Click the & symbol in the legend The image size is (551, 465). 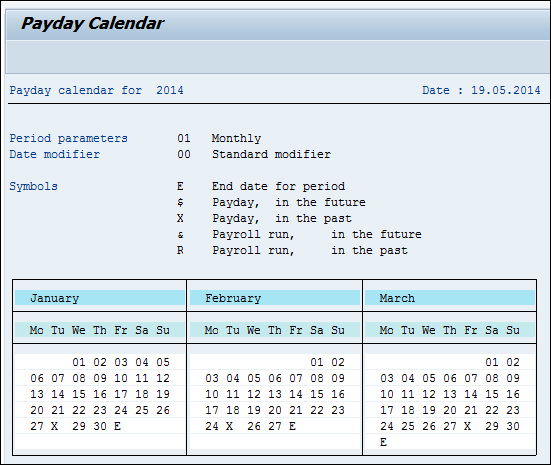tap(180, 234)
